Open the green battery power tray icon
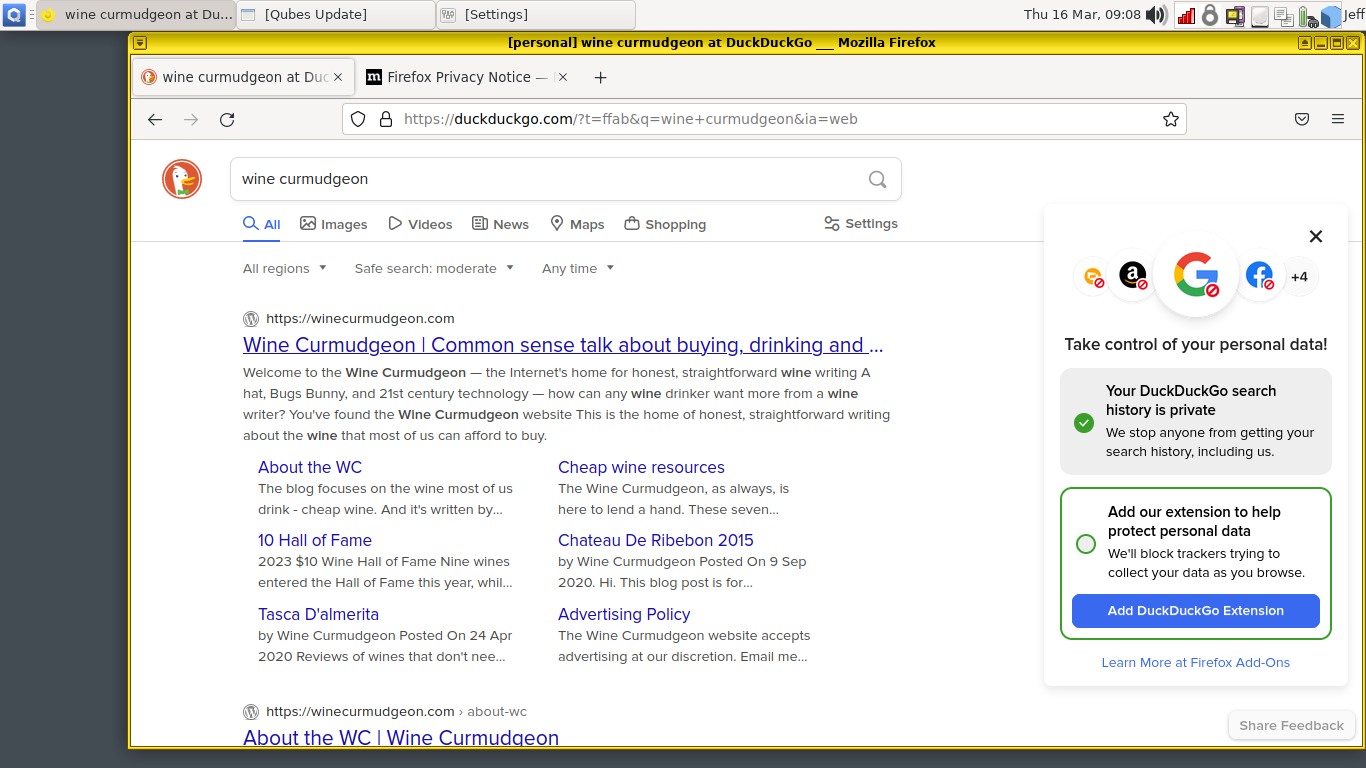1366x768 pixels. tap(1308, 16)
